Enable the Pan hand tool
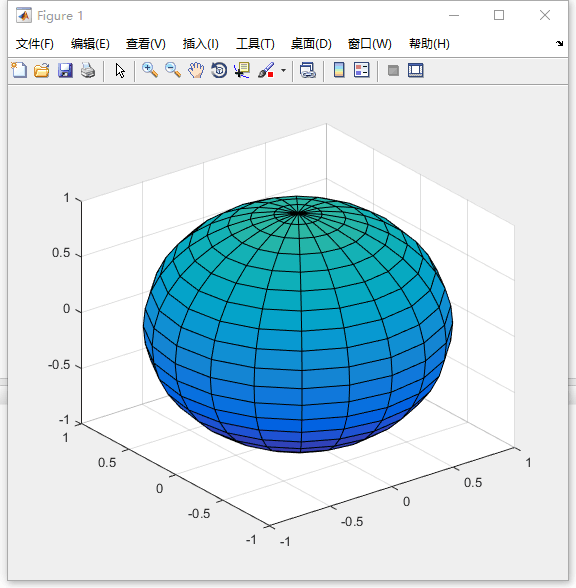This screenshot has width=576, height=588. pyautogui.click(x=196, y=70)
